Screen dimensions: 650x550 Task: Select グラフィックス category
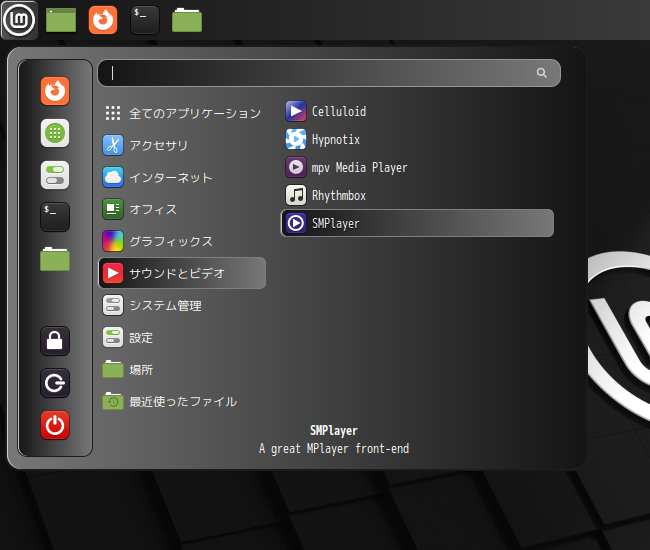(182, 241)
